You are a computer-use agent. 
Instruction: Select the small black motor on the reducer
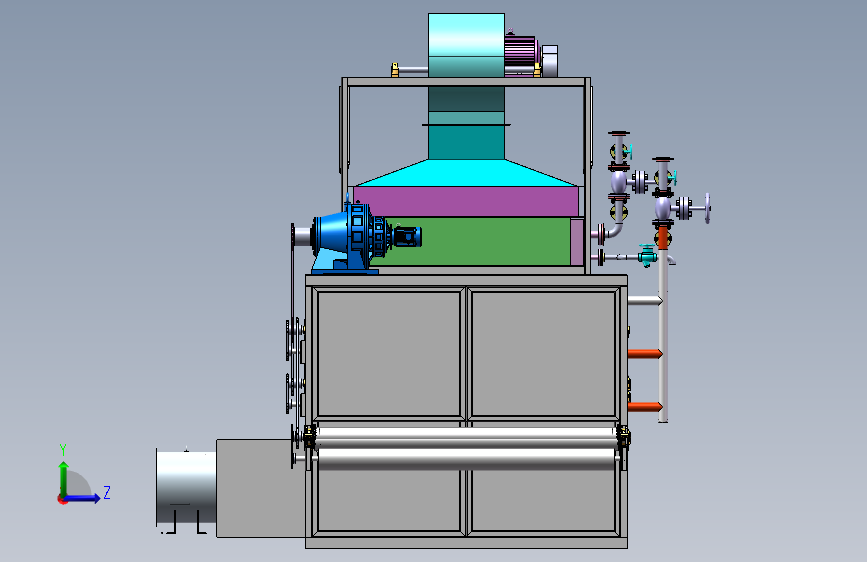click(x=408, y=237)
